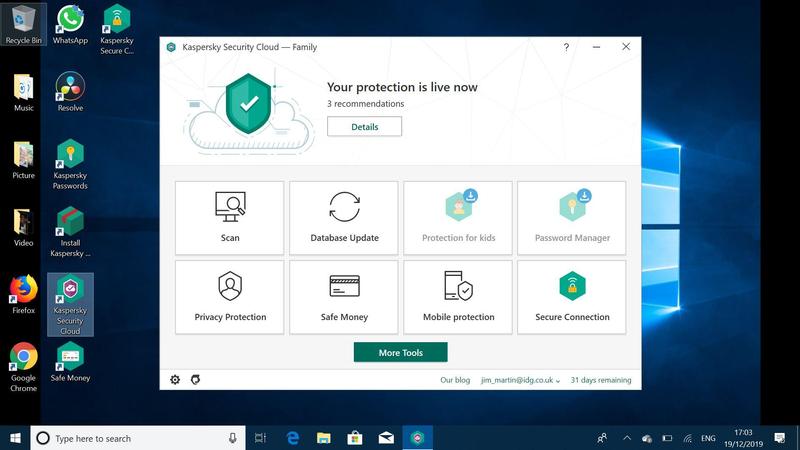Open Microsoft Edge from taskbar
The width and height of the screenshot is (800, 450).
[x=292, y=438]
